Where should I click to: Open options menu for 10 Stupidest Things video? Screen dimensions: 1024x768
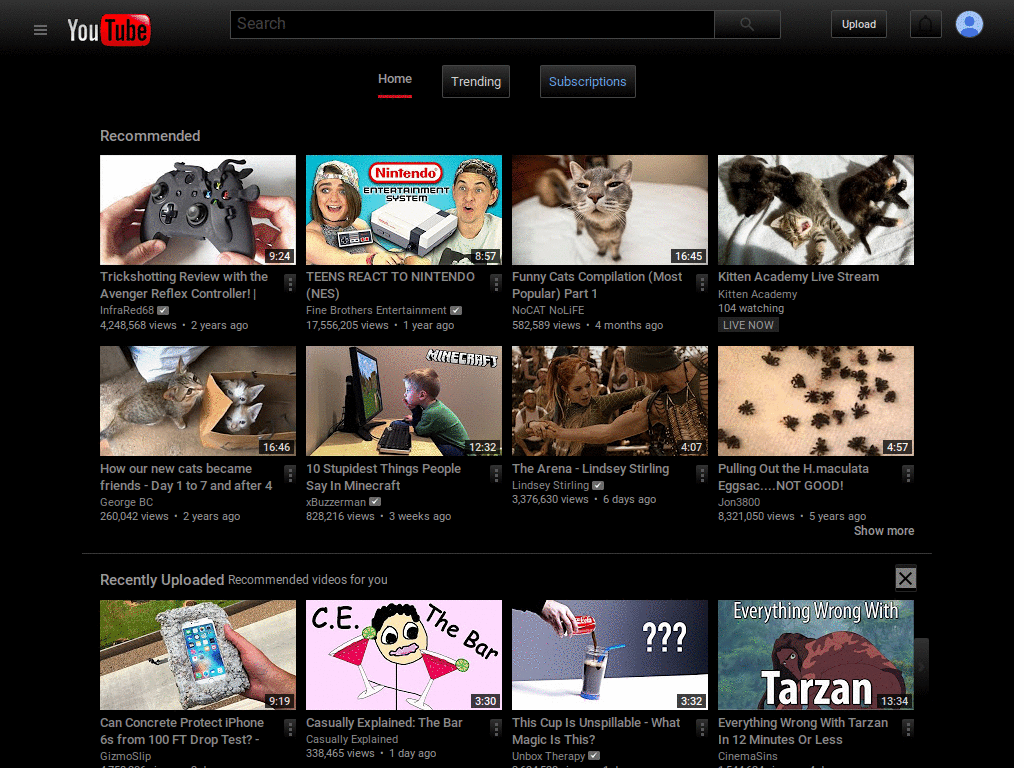pos(496,474)
